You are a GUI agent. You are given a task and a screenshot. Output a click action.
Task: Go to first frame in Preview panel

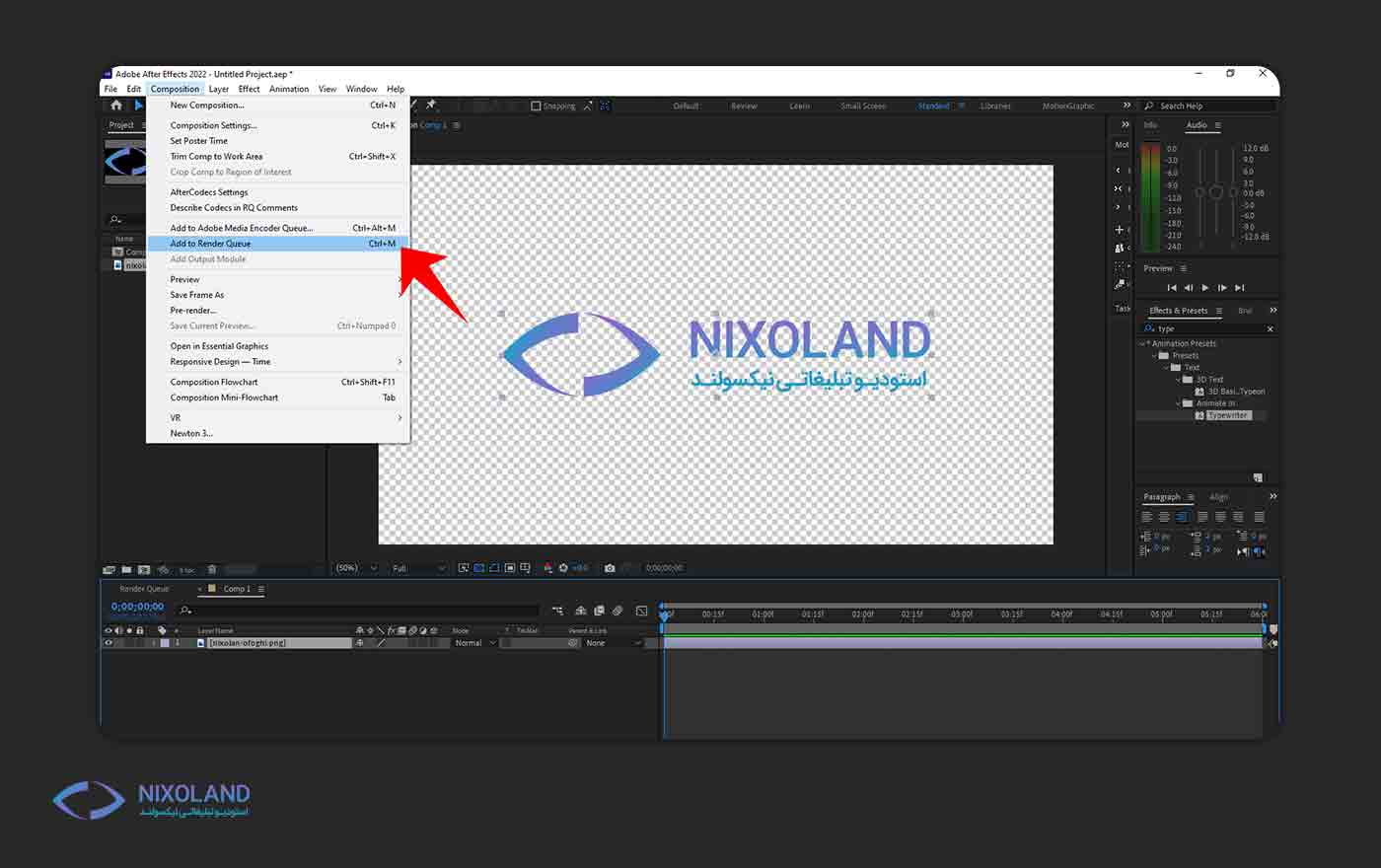click(1172, 288)
